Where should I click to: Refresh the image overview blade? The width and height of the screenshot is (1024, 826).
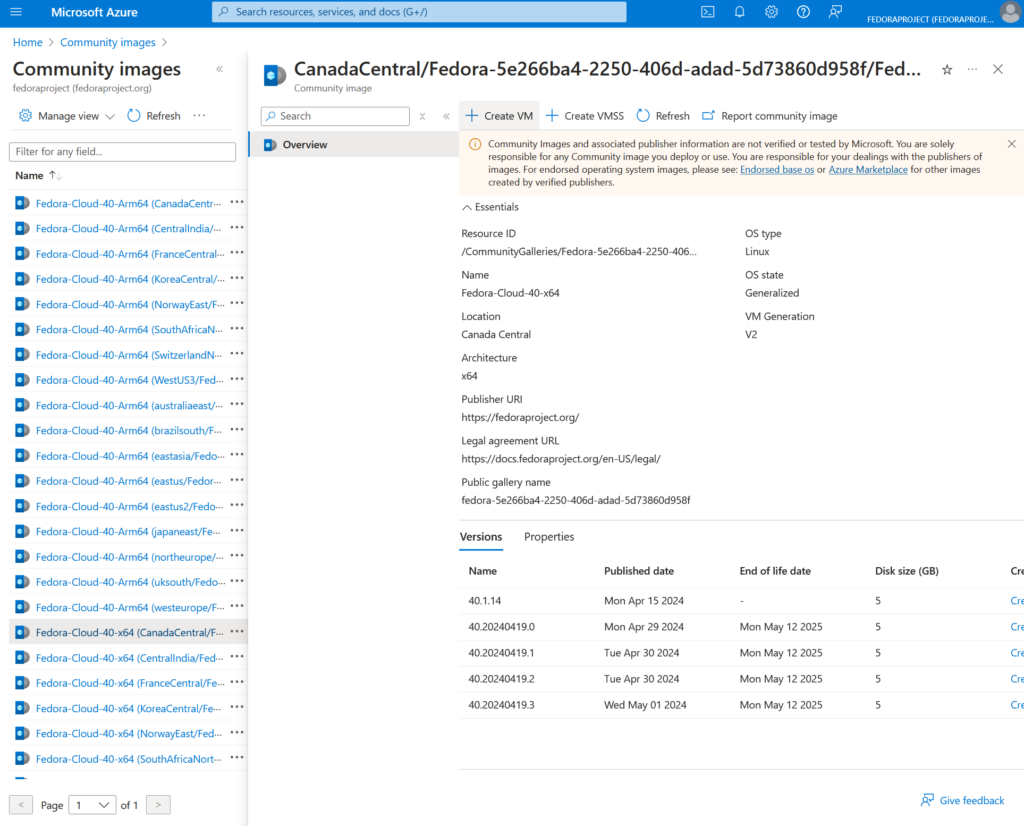(x=663, y=116)
